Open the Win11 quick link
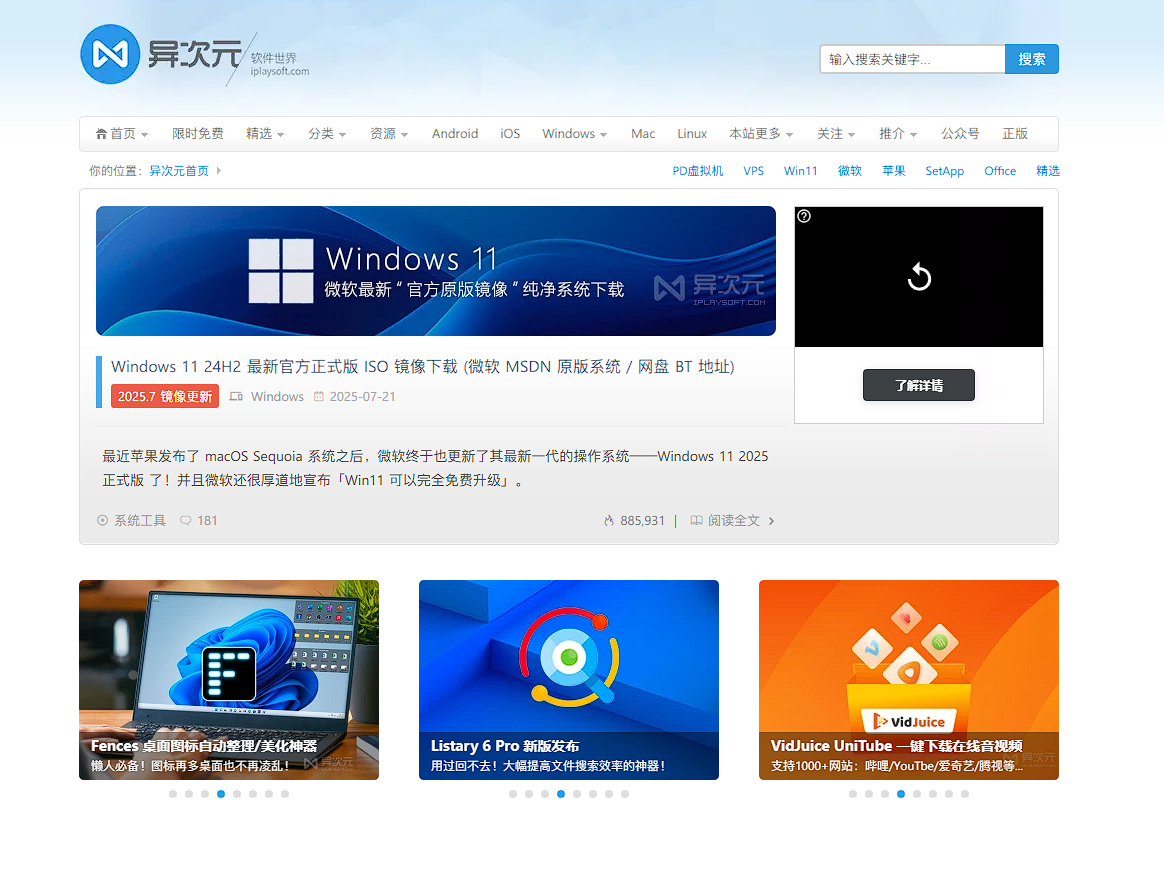This screenshot has height=875, width=1164. click(800, 171)
